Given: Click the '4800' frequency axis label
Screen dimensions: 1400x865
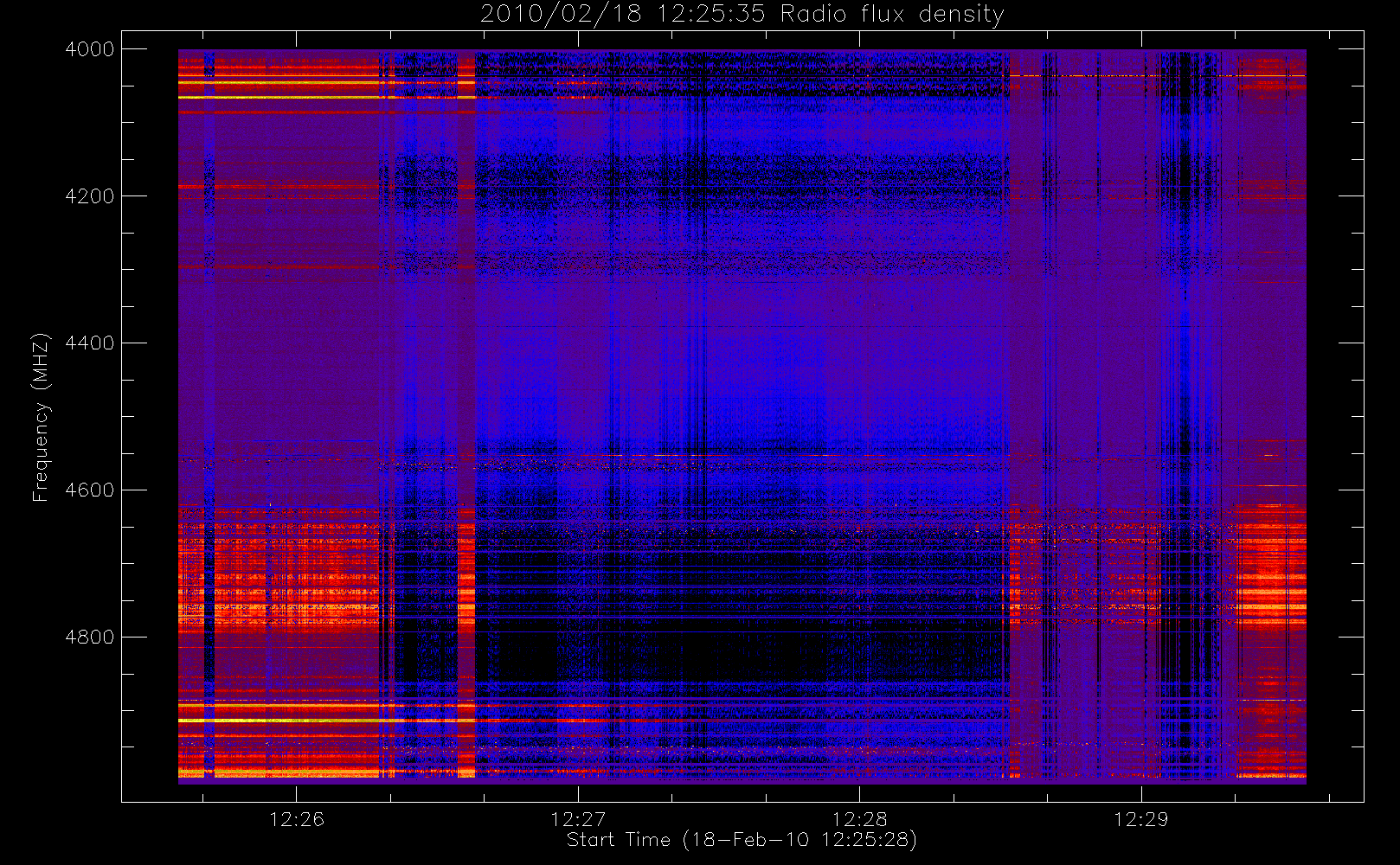Looking at the screenshot, I should click(x=90, y=638).
